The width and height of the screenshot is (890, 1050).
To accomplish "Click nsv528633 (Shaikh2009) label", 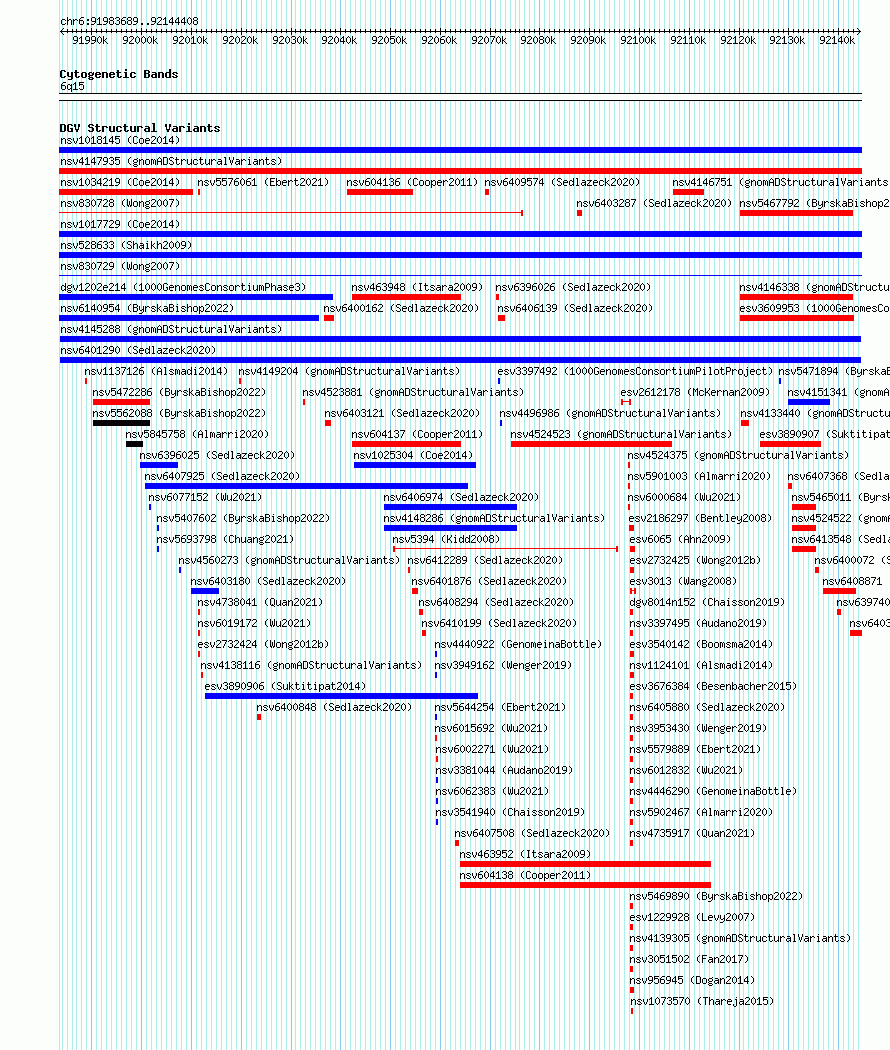I will click(126, 245).
